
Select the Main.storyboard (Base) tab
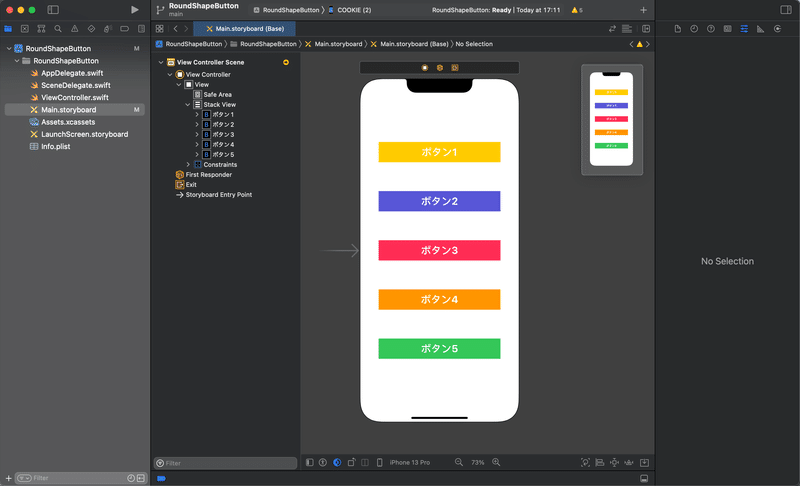[244, 29]
